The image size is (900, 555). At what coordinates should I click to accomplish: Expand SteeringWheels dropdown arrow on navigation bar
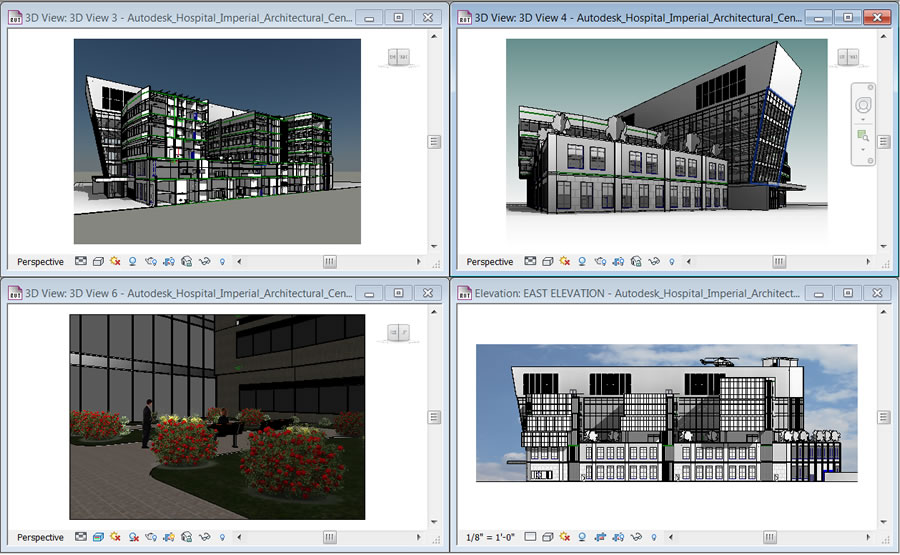click(863, 120)
